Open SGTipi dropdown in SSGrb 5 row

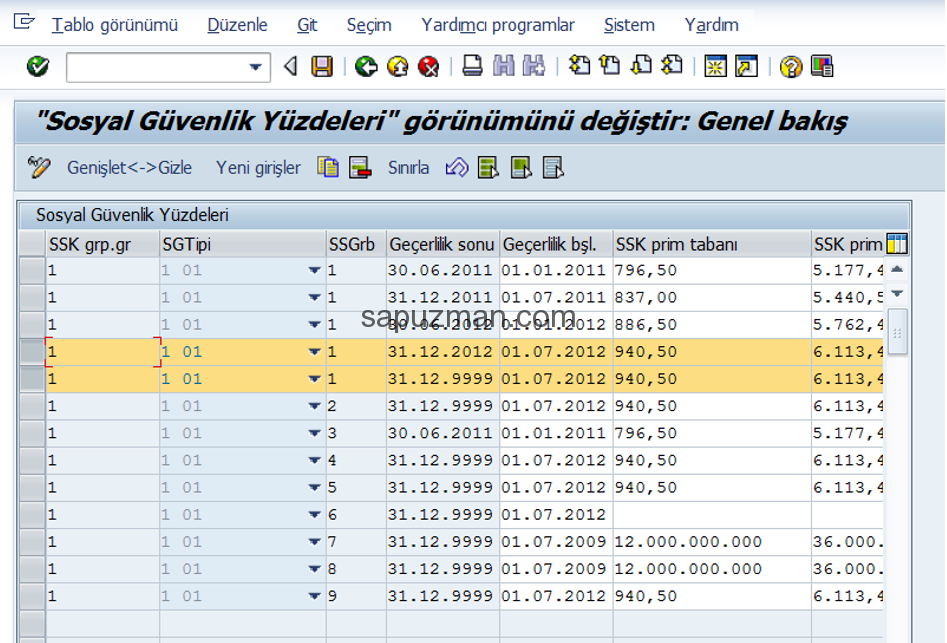pyautogui.click(x=314, y=488)
